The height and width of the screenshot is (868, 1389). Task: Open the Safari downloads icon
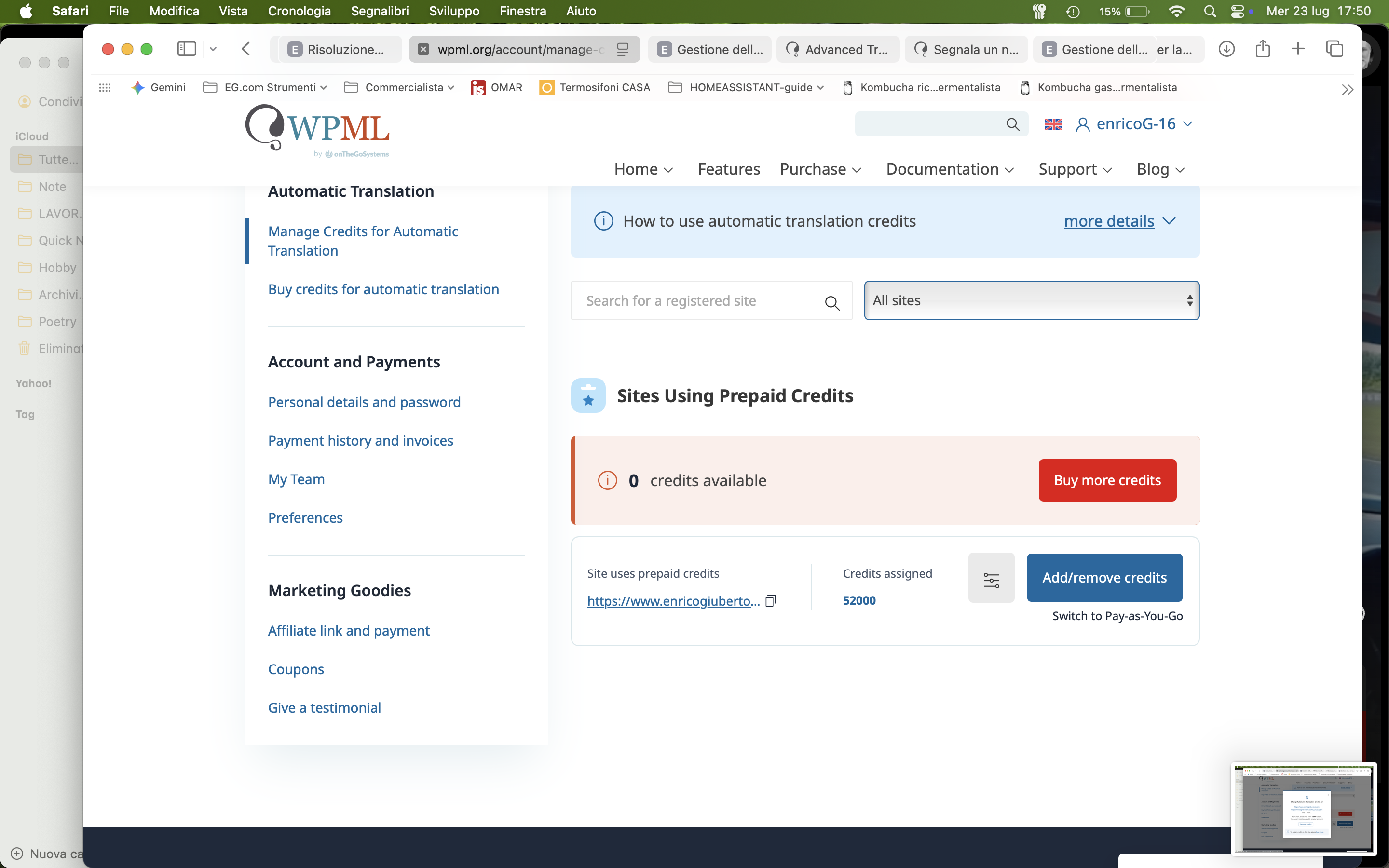1226,49
